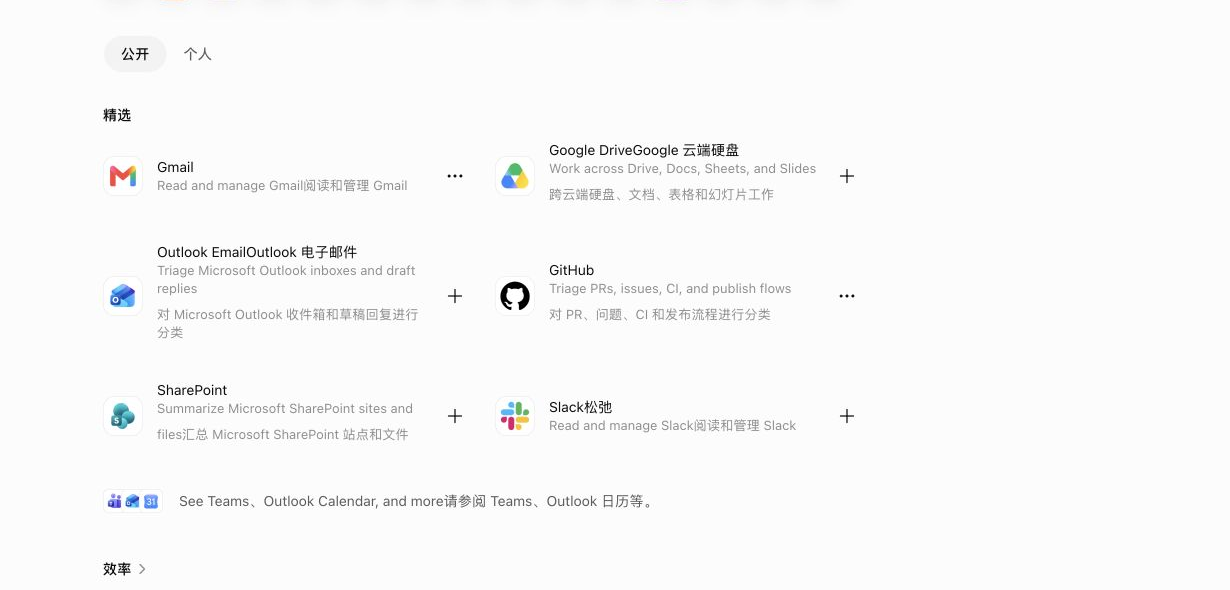Screen dimensions: 1230x590
Task: Click the Gmail envelope icon
Action: tap(123, 176)
